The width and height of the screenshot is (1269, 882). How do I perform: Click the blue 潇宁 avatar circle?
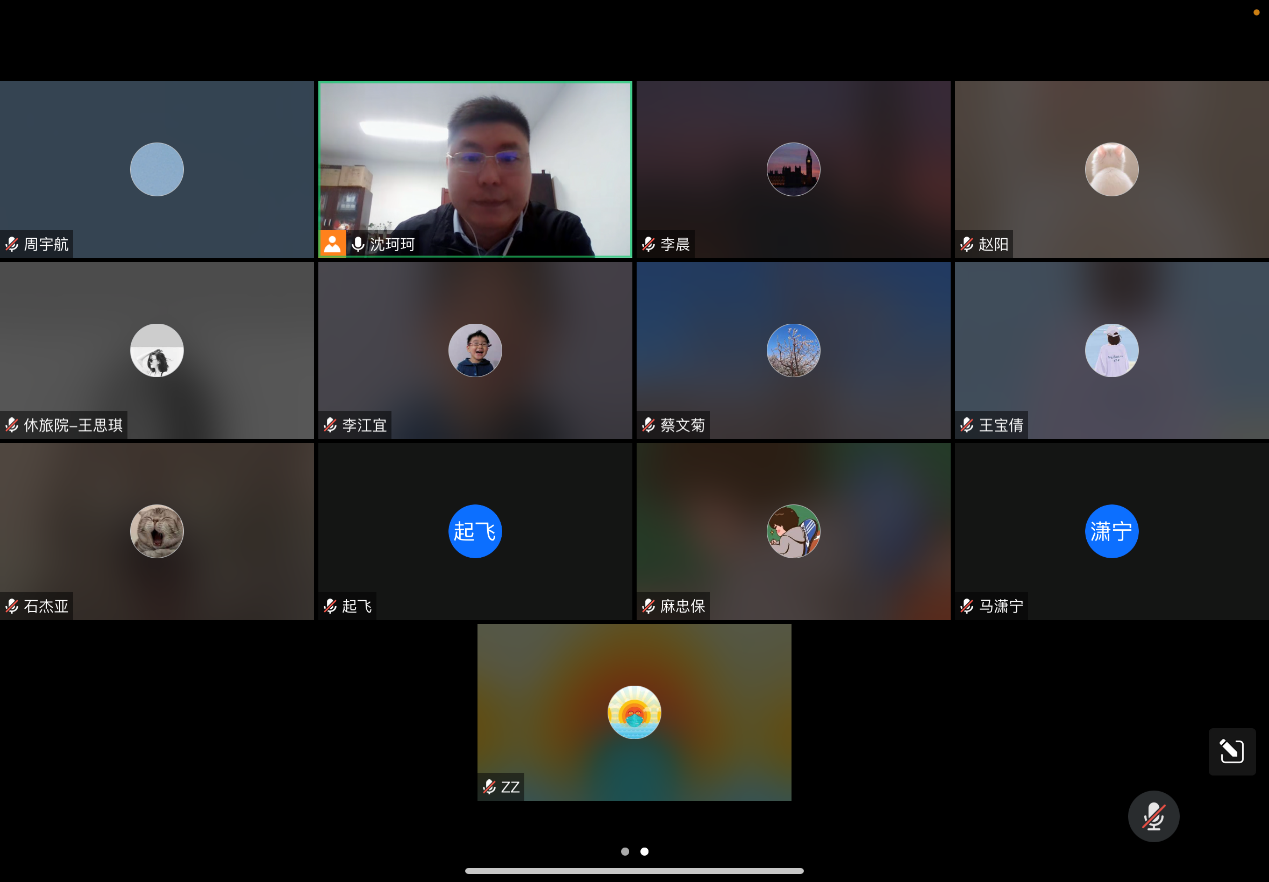coord(1111,531)
